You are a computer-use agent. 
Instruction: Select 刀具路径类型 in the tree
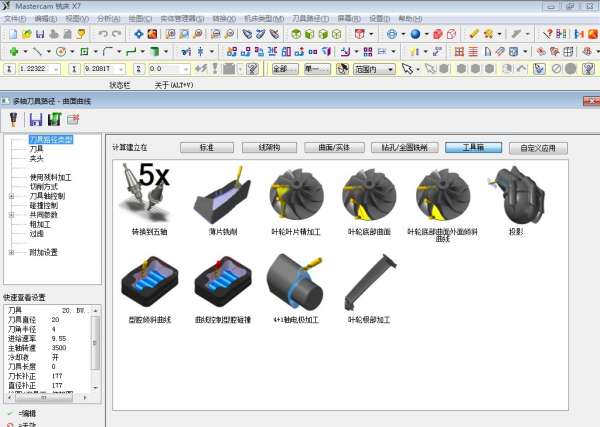51,140
